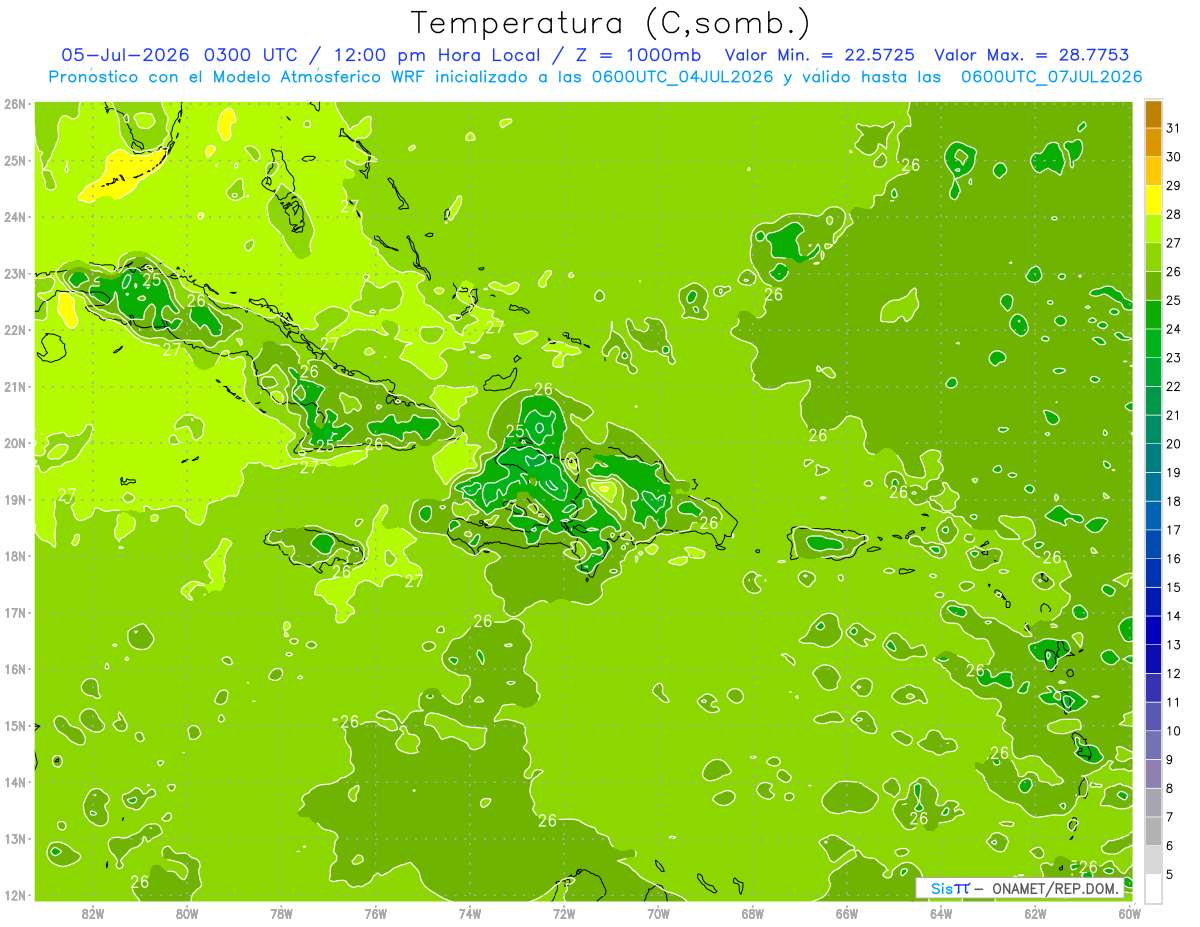Click latitude axis label 17N
Viewport: 1200px width, 927px height.
point(15,612)
